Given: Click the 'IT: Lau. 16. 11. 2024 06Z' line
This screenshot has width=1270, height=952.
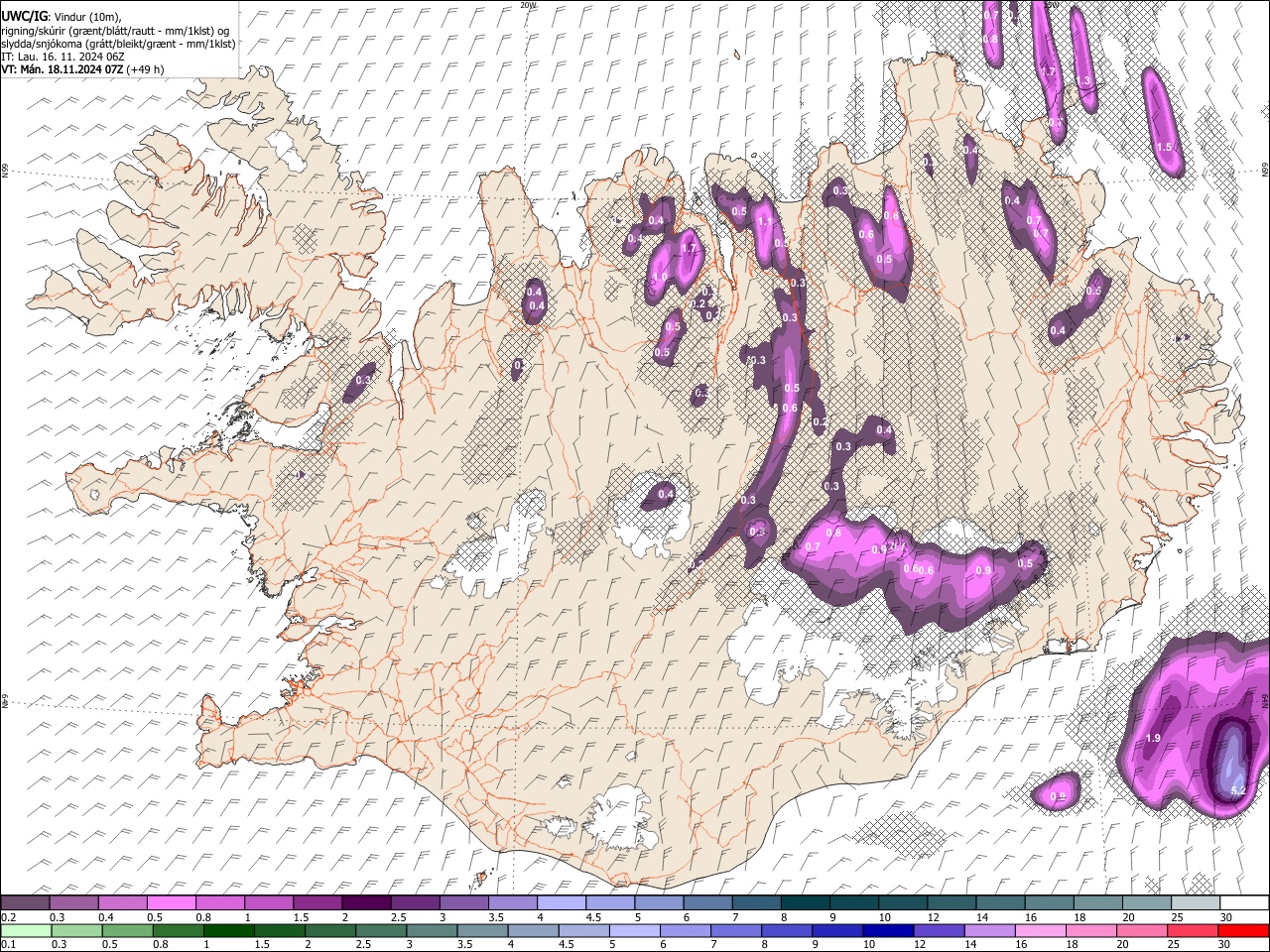Looking at the screenshot, I should [62, 57].
